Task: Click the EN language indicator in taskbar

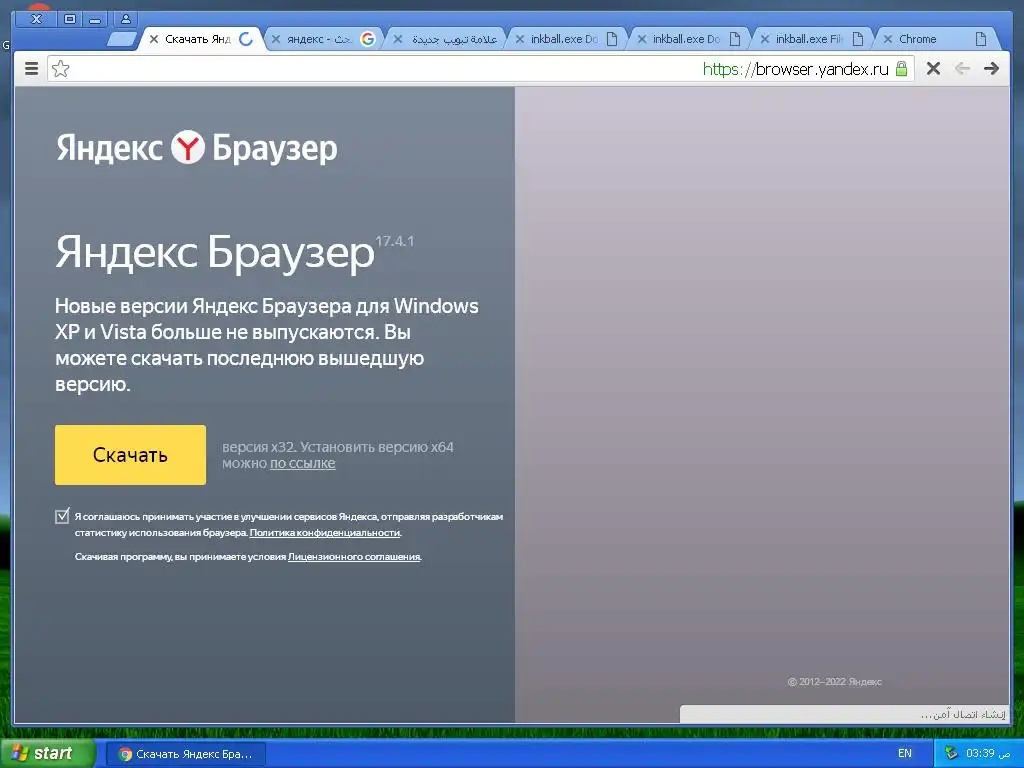Action: 904,753
